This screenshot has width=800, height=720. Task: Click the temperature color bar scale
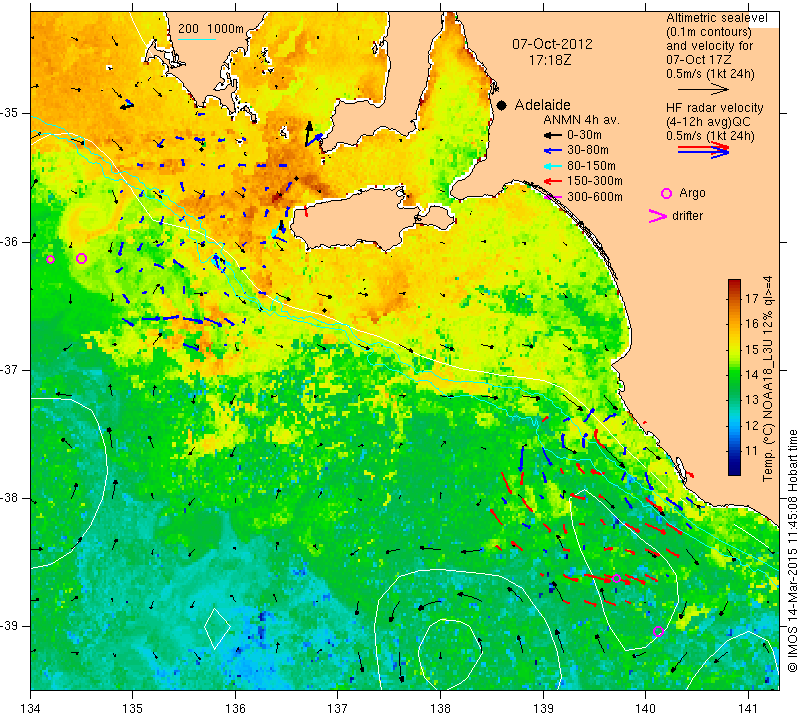pyautogui.click(x=734, y=377)
